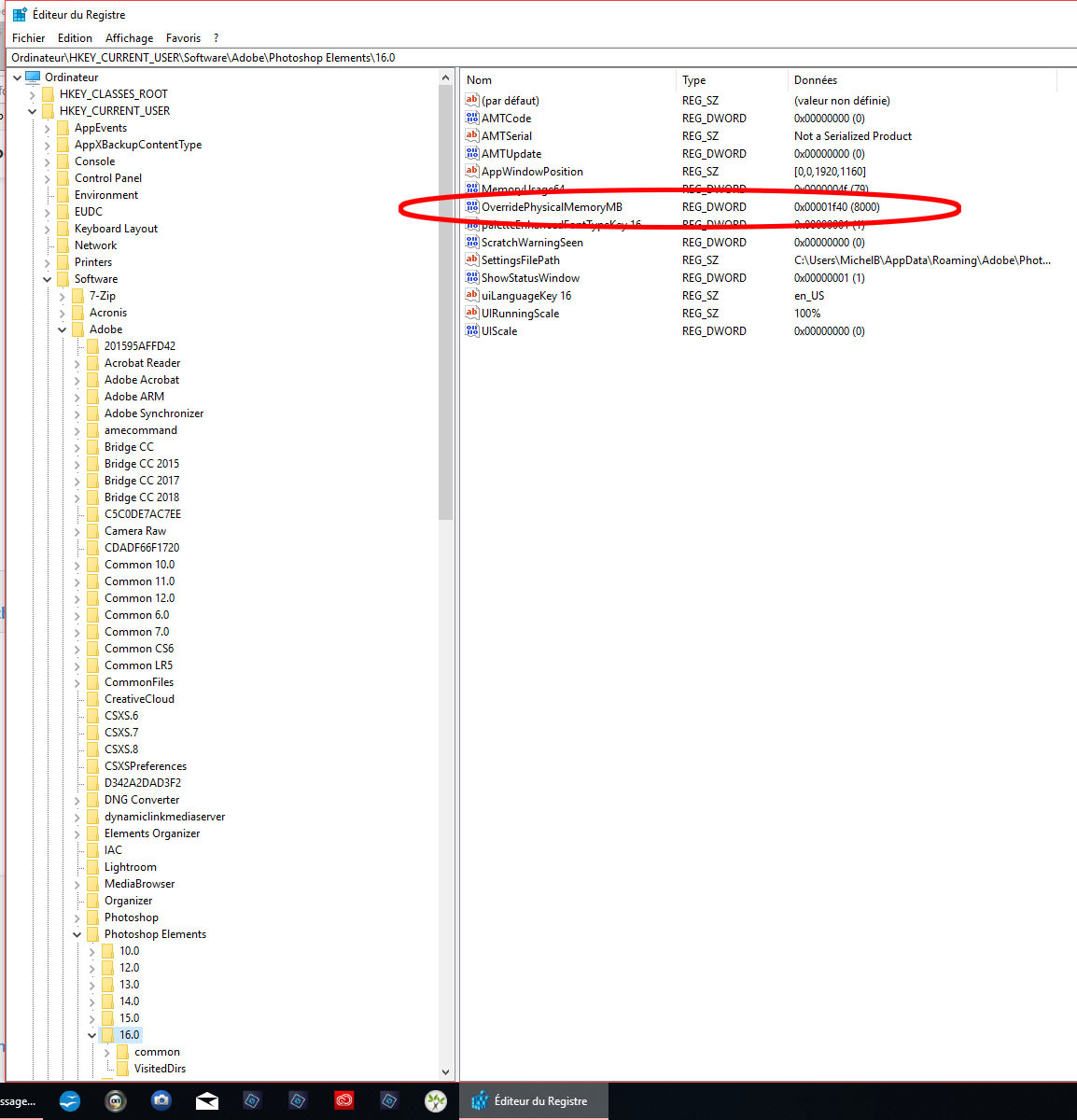1077x1120 pixels.
Task: Click the ab string icon next to AMTSerial
Action: click(x=471, y=135)
